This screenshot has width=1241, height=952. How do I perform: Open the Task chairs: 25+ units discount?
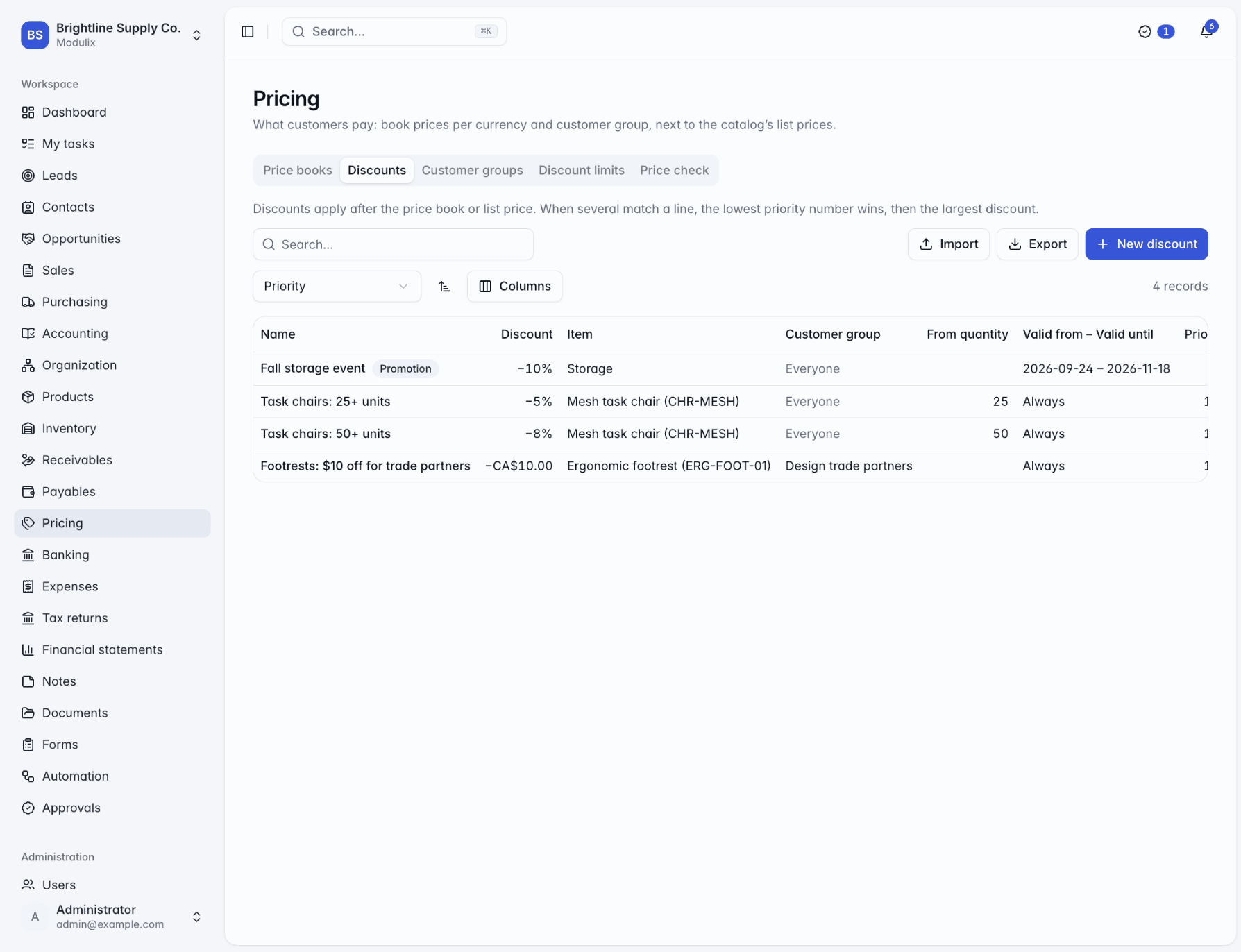tap(730, 401)
